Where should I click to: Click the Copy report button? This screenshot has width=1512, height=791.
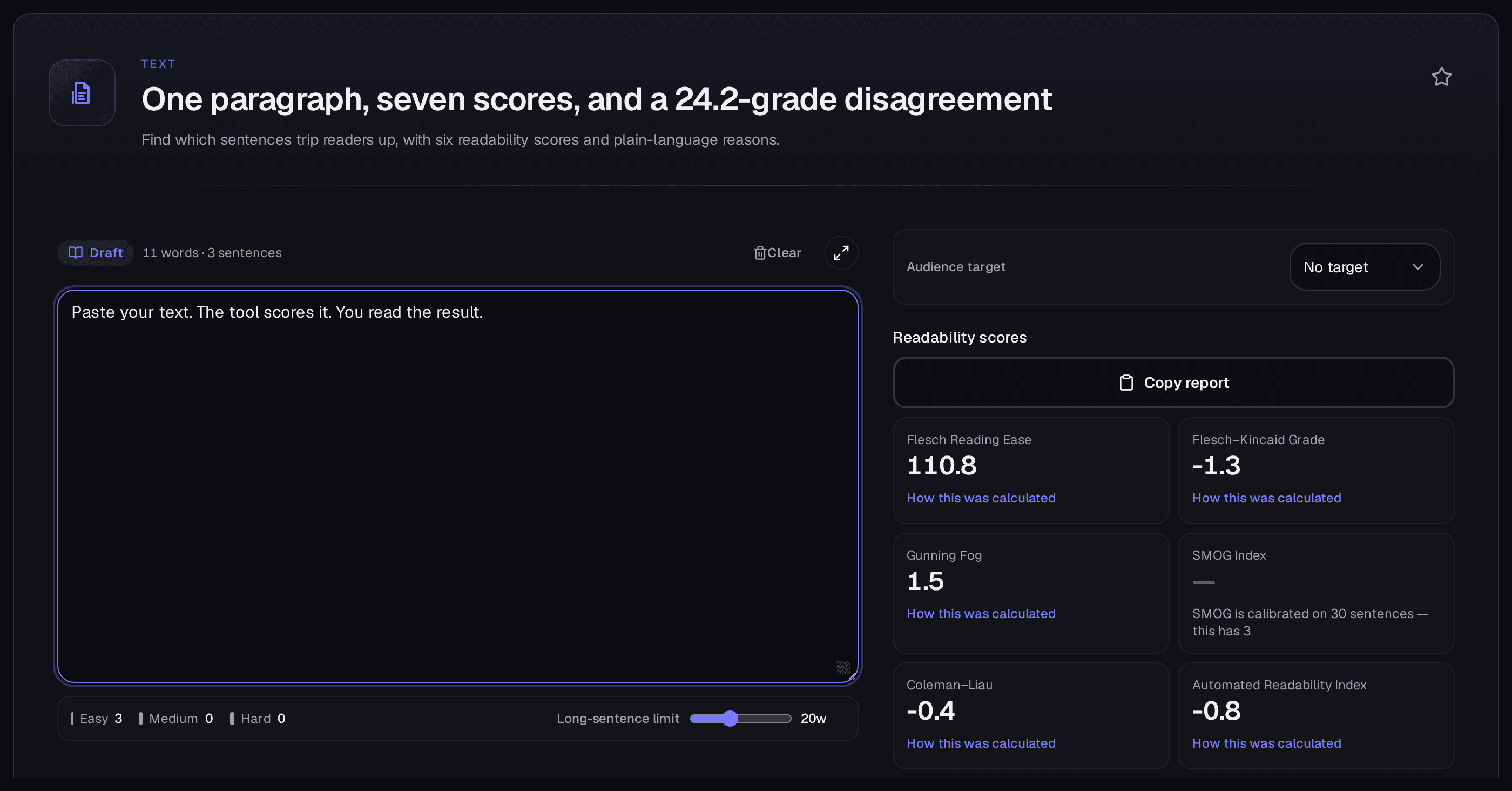pos(1173,383)
